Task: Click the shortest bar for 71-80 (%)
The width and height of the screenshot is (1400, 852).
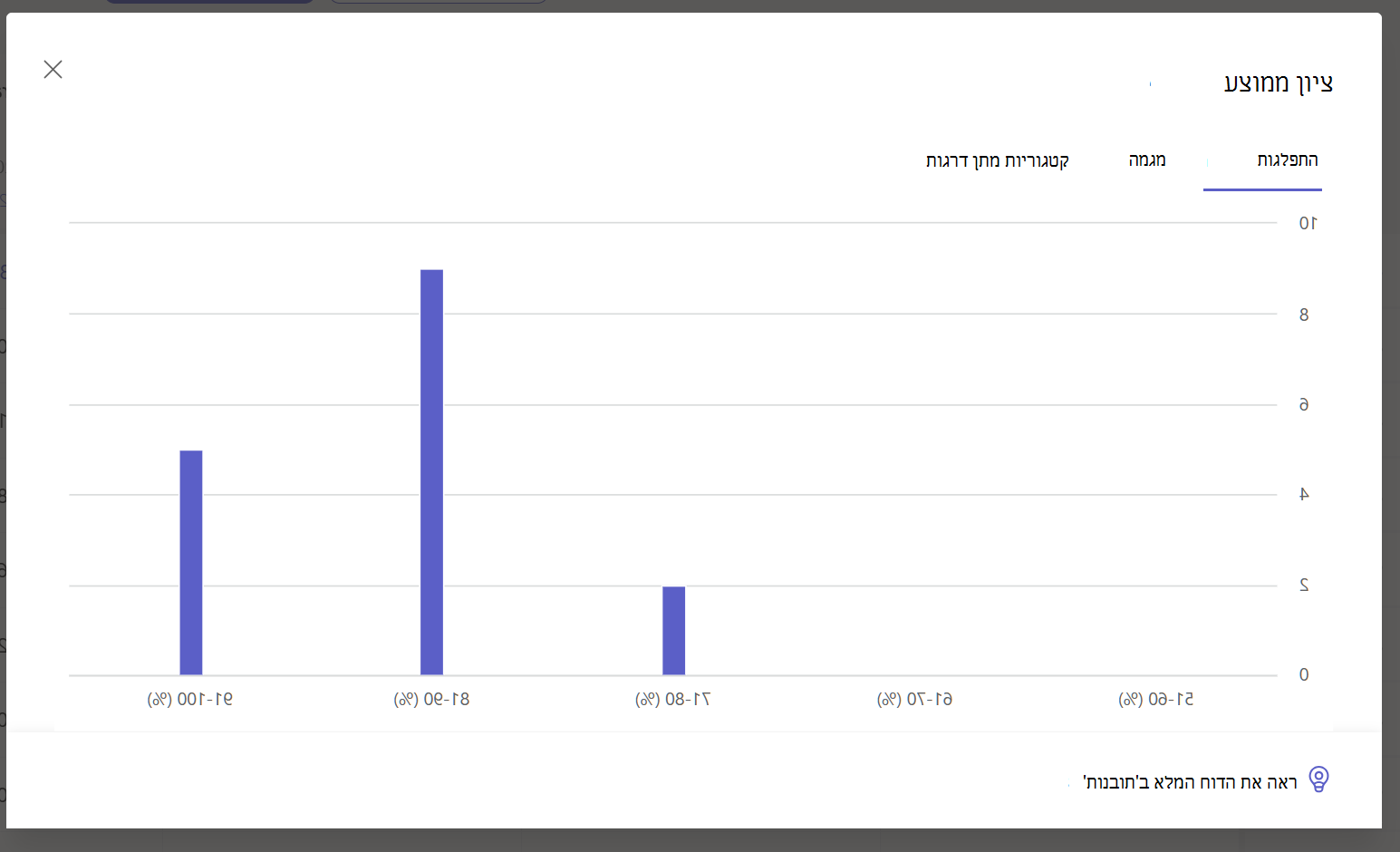Action: (673, 631)
